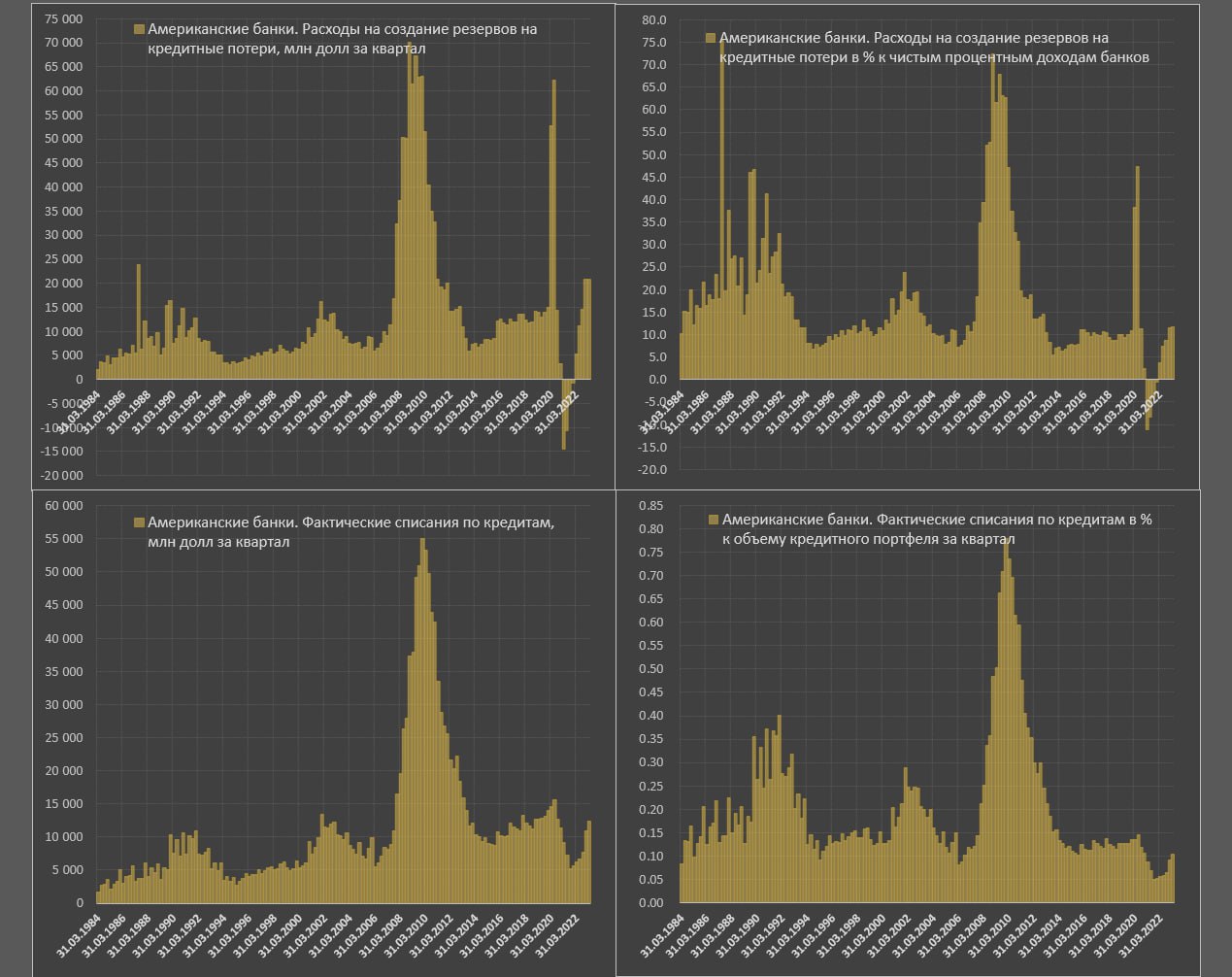The image size is (1232, 977).
Task: Click peak bar in charge-offs % loan portfolio chart
Action: pyautogui.click(x=1006, y=719)
